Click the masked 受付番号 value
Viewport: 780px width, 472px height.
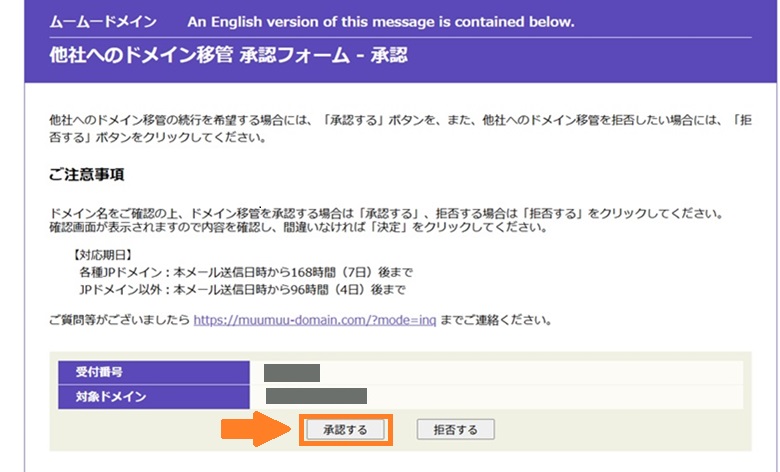click(x=292, y=373)
